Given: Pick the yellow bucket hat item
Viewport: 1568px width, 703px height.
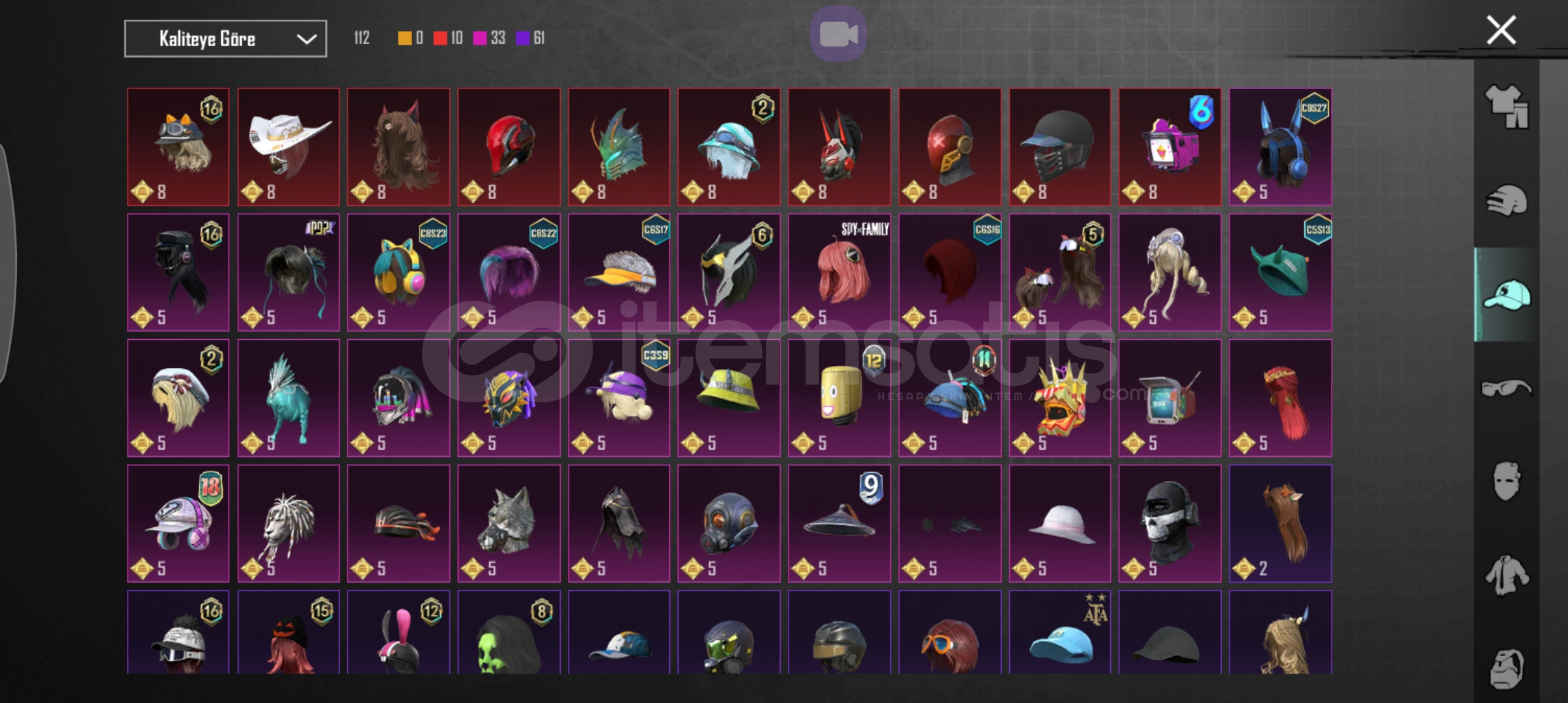Looking at the screenshot, I should pos(729,398).
